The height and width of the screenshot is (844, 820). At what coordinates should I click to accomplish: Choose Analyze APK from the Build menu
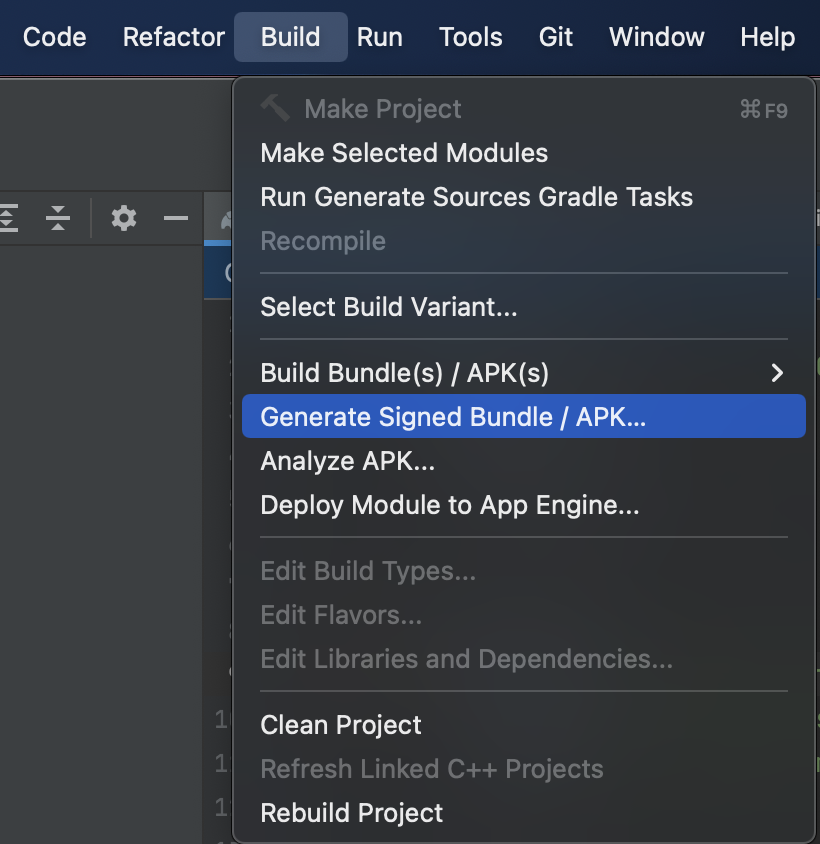[x=347, y=461]
